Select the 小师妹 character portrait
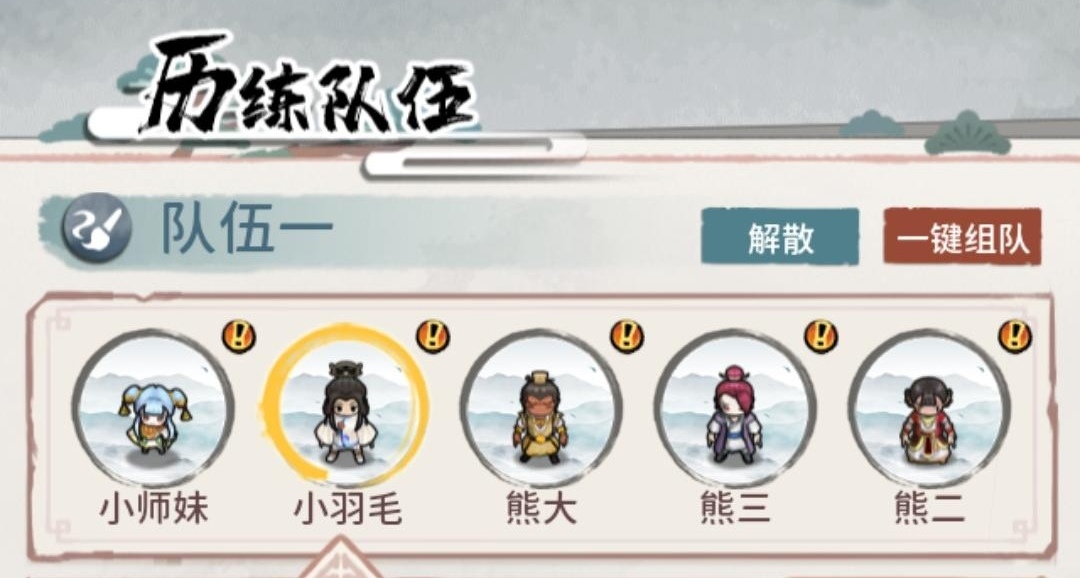 [x=154, y=409]
